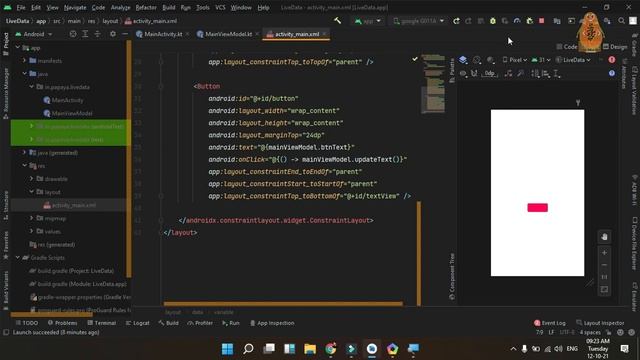
Task: Collapse the java folder
Action: tap(24, 73)
